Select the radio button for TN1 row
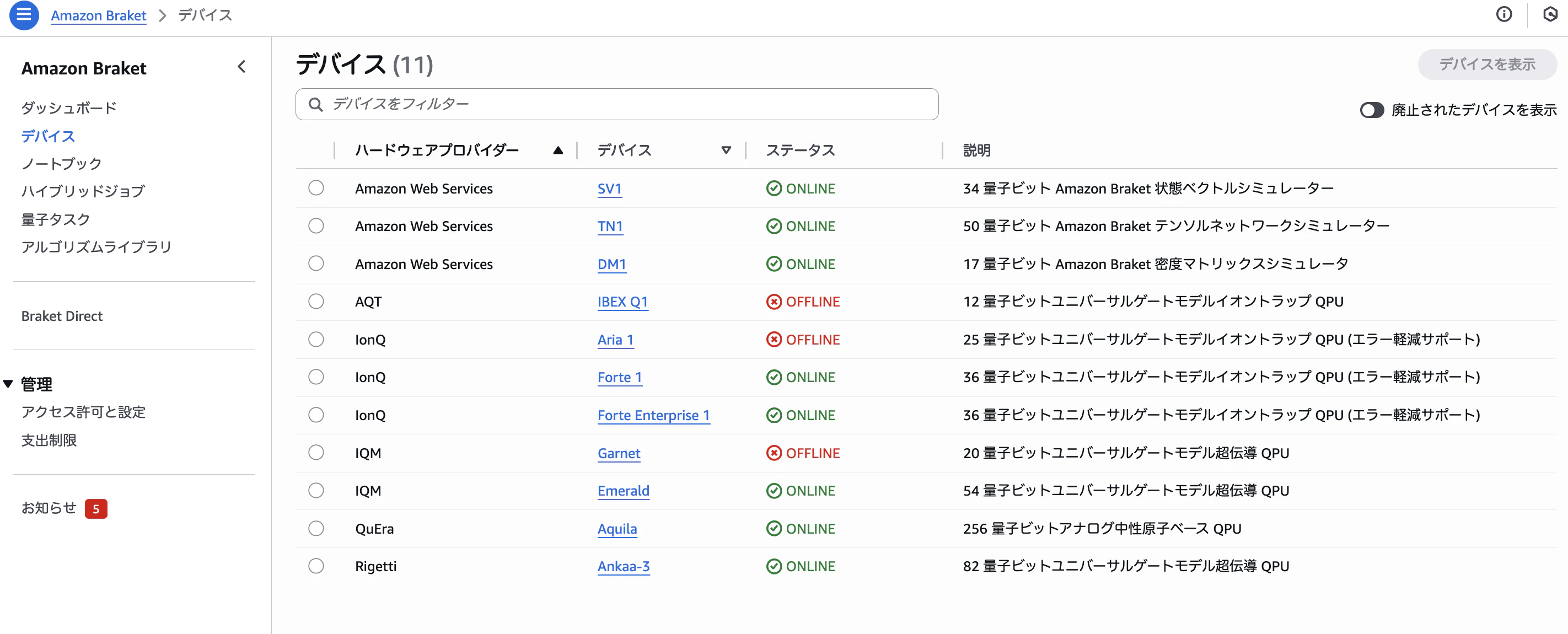Screen dimensions: 1568x634 coord(316,225)
